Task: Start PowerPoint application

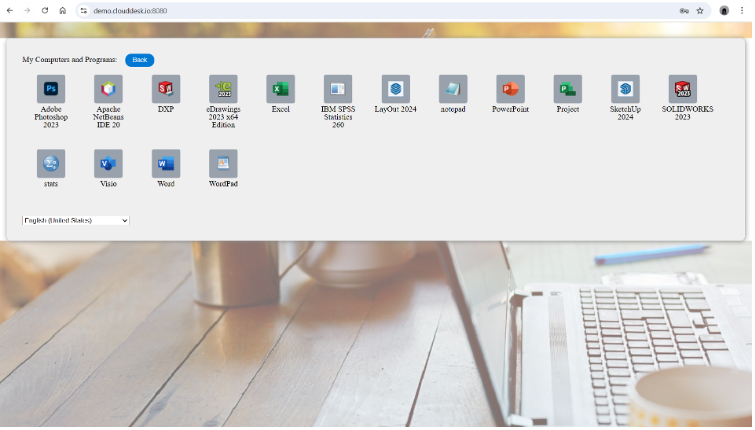Action: click(510, 89)
